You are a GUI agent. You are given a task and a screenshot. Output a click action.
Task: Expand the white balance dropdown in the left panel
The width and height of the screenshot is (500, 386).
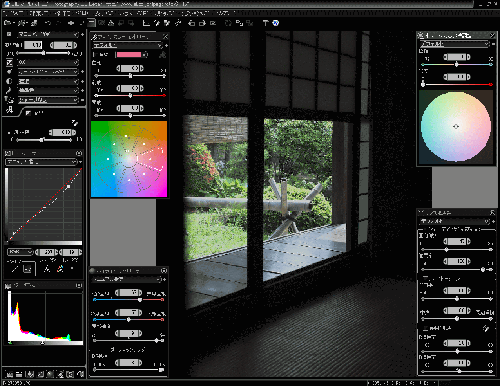[48, 72]
